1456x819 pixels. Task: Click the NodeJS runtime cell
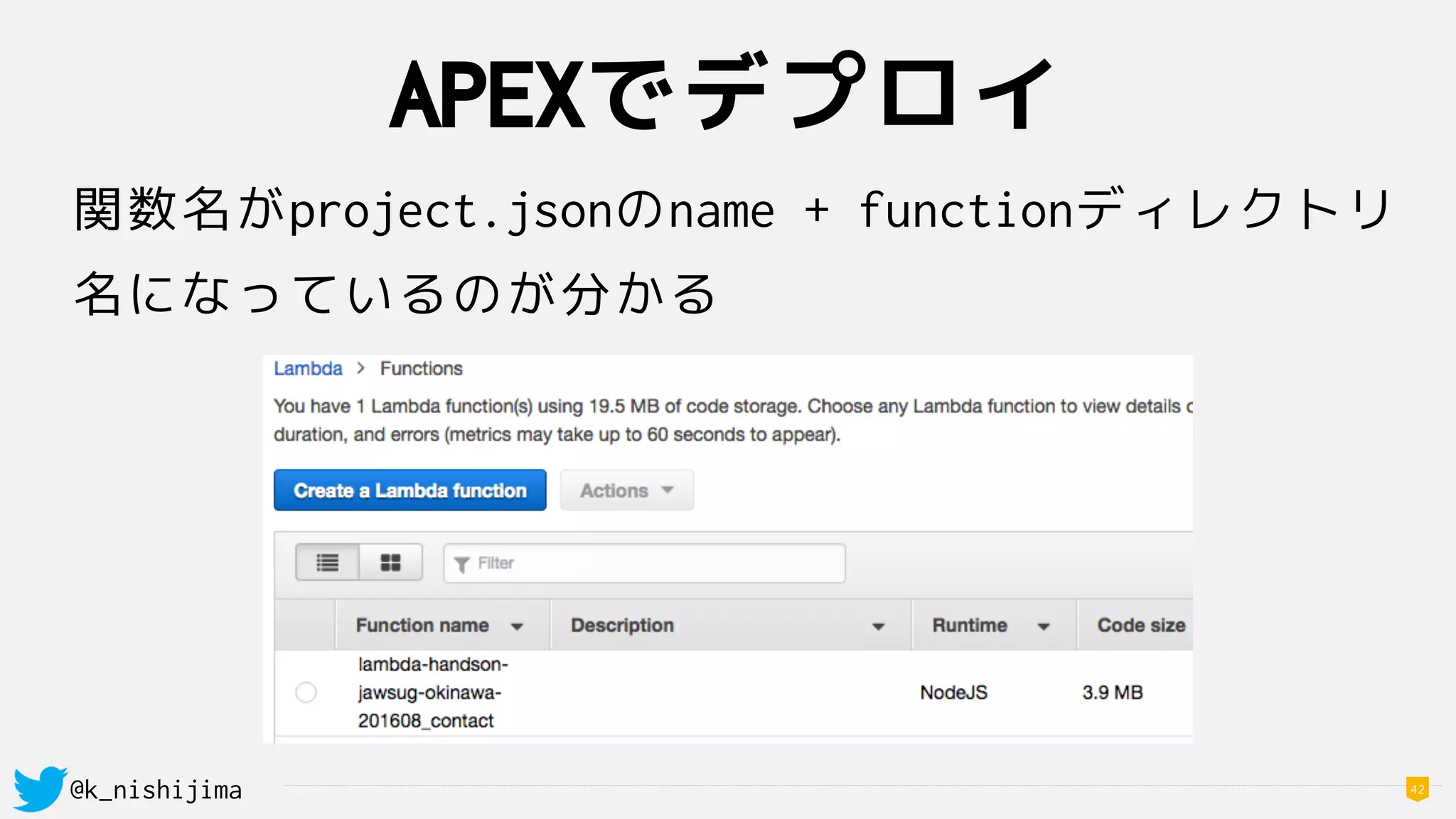(x=953, y=692)
